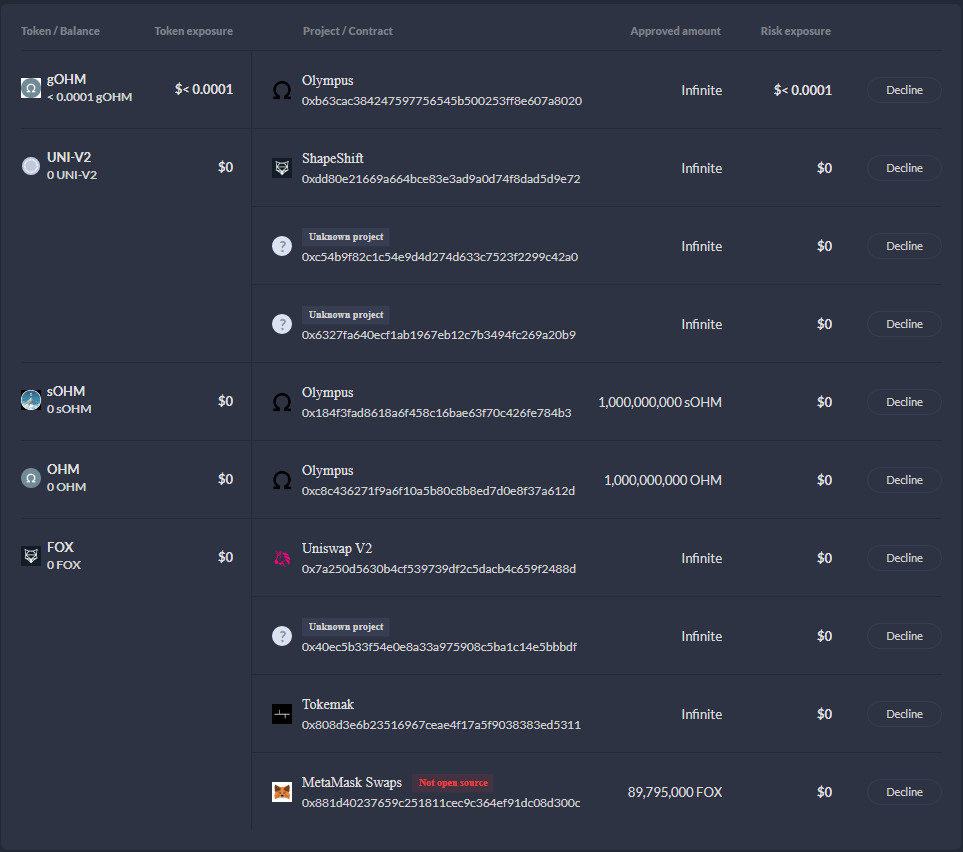
Task: Open contract address 0x7a250d5630b4cf539739df2c5dacb4c659f2488d
Action: point(439,569)
